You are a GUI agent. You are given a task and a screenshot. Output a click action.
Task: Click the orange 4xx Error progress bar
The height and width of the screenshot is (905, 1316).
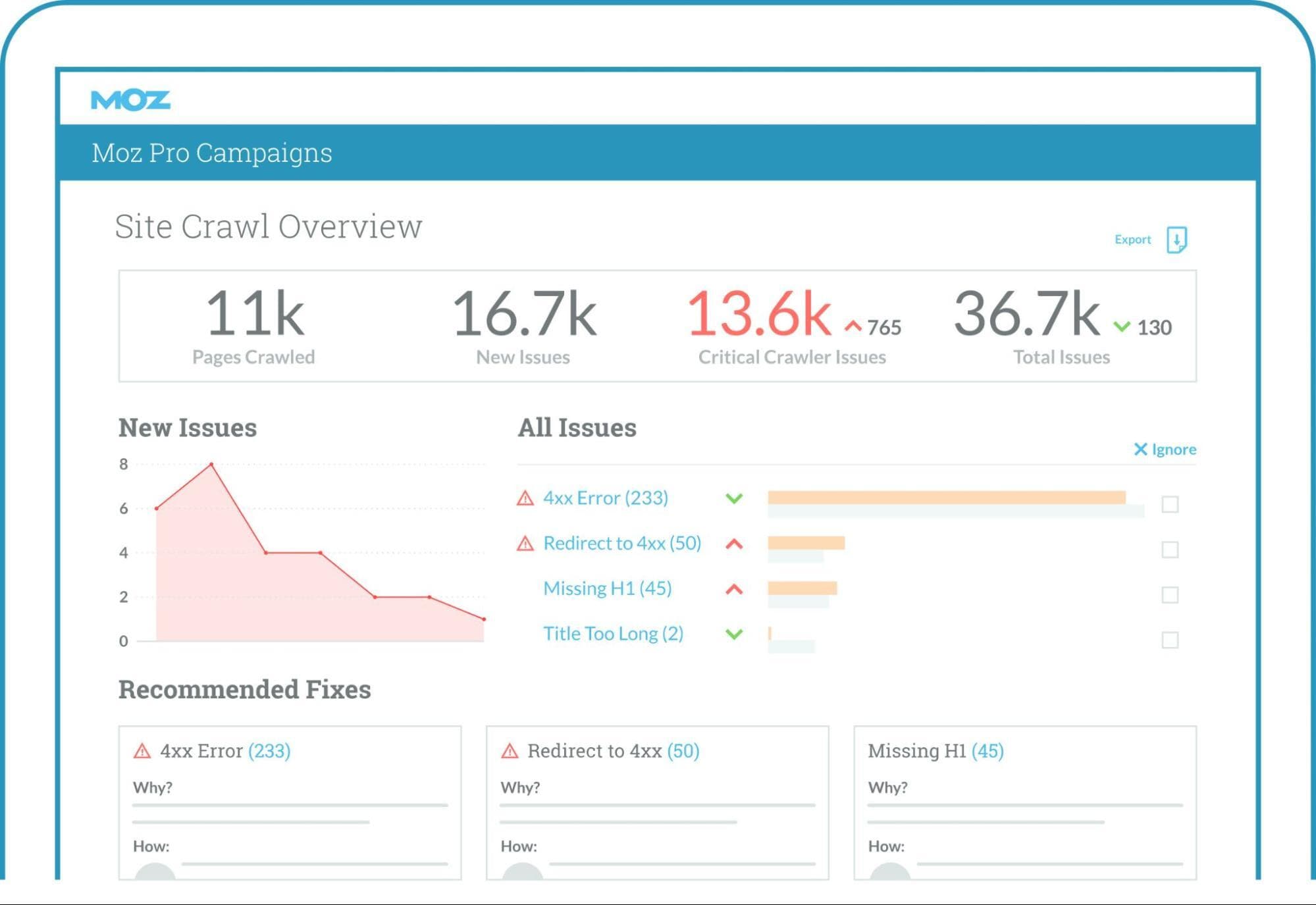click(x=946, y=498)
